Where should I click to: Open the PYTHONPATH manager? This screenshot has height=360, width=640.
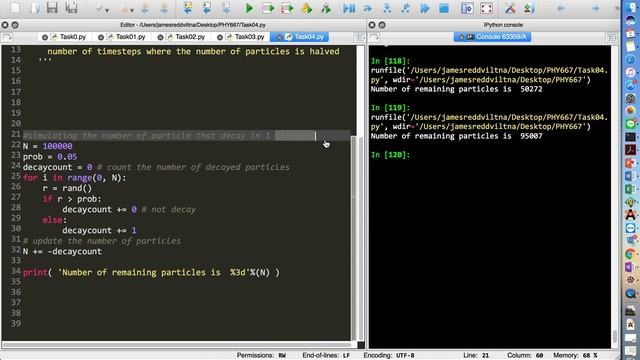click(x=529, y=8)
